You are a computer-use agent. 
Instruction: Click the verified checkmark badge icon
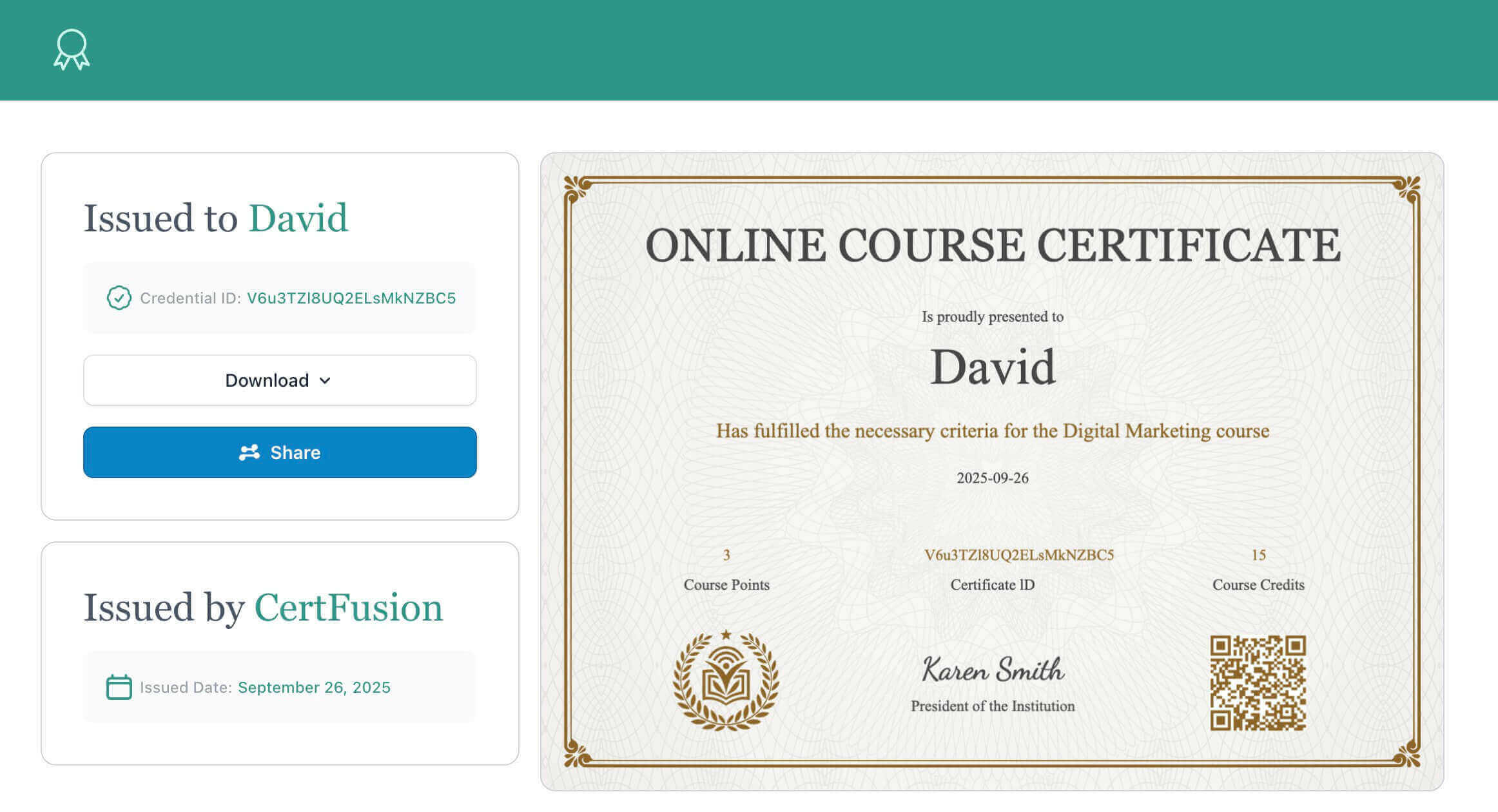point(119,298)
